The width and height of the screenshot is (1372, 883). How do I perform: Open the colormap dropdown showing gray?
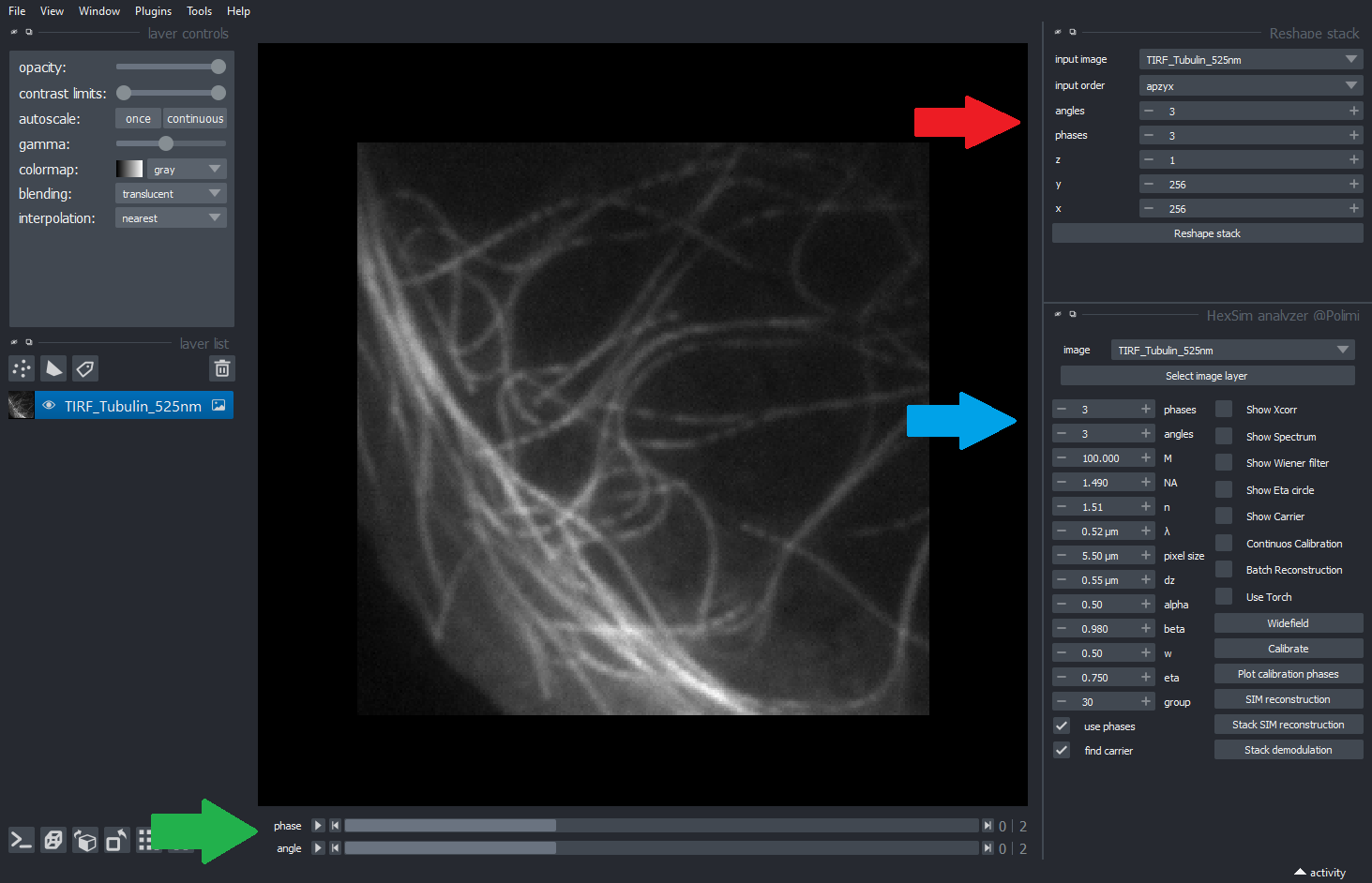click(x=187, y=170)
